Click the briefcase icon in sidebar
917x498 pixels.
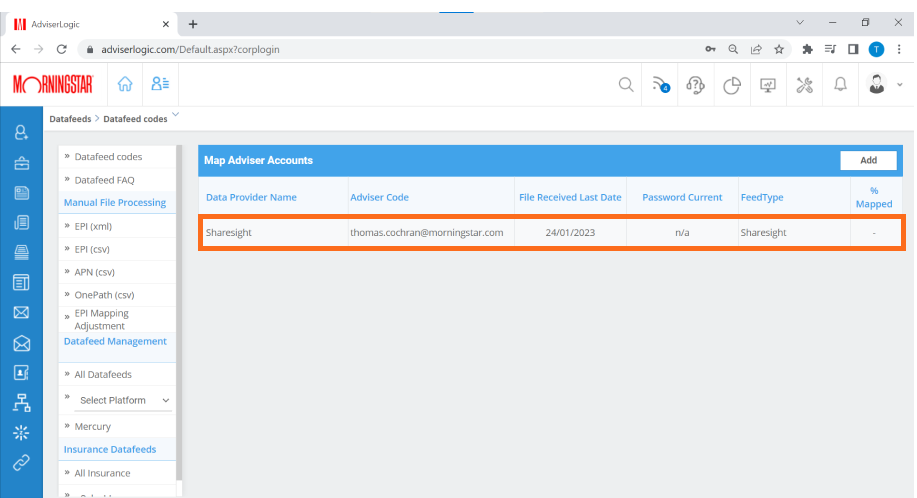pyautogui.click(x=22, y=163)
